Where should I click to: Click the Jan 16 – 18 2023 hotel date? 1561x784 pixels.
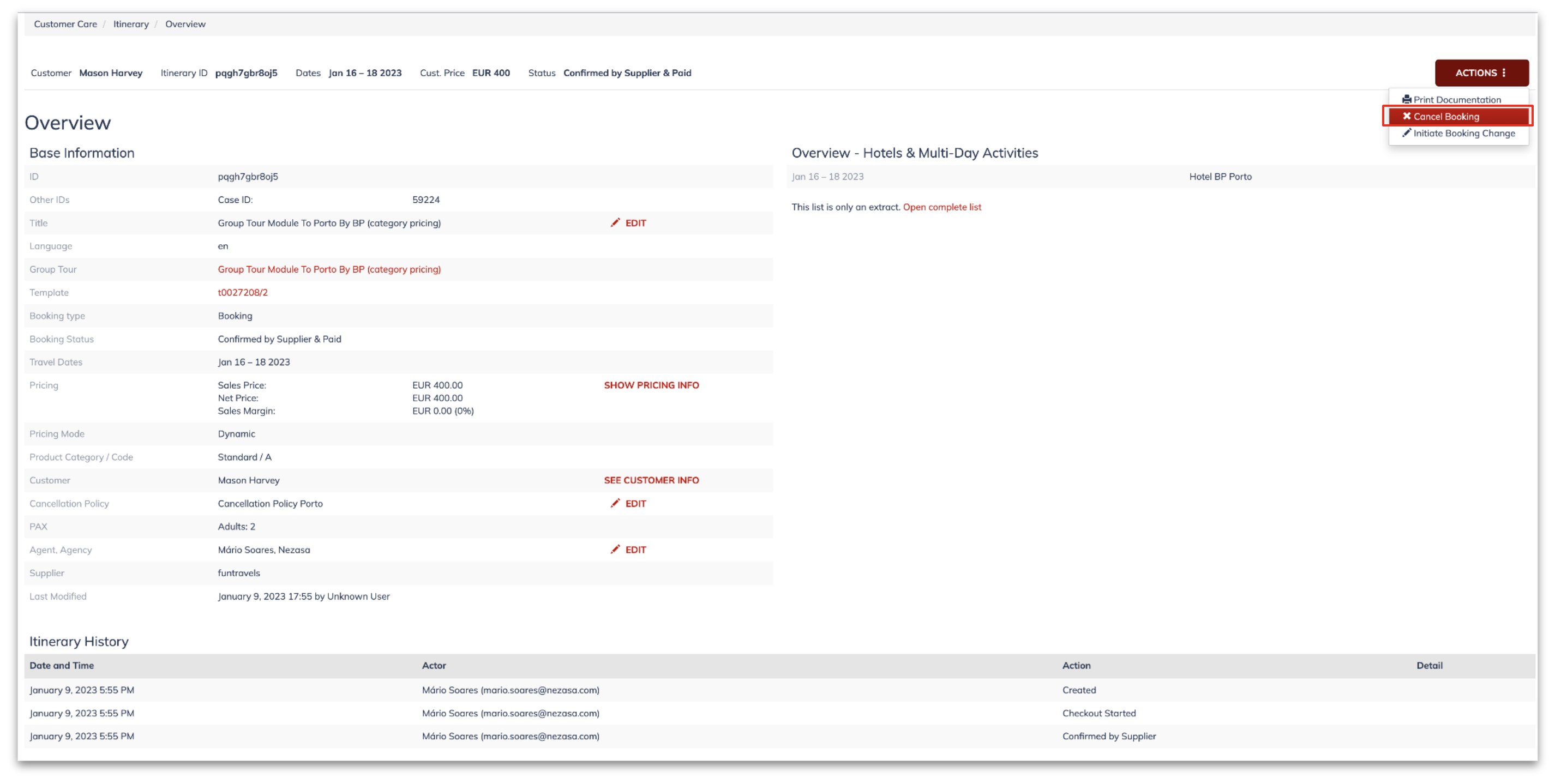click(828, 177)
